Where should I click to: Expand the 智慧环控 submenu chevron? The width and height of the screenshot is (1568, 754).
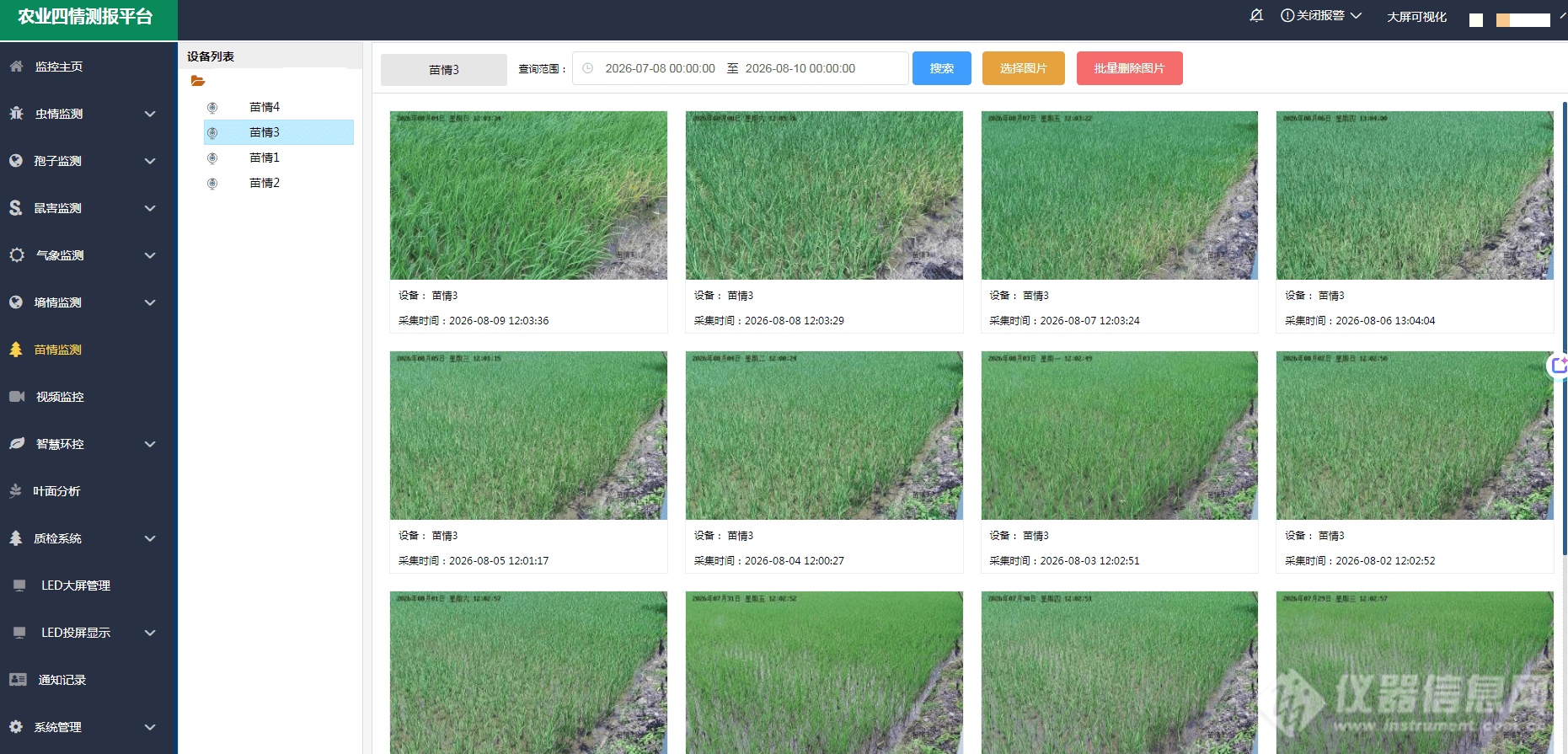(x=150, y=444)
